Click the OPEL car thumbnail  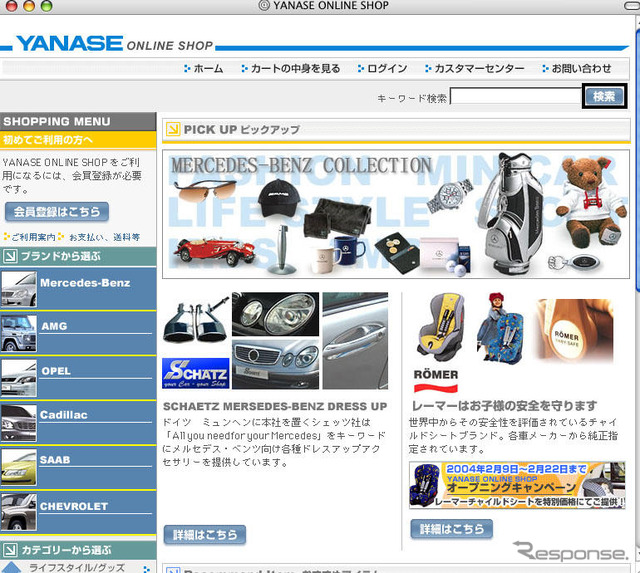point(19,378)
